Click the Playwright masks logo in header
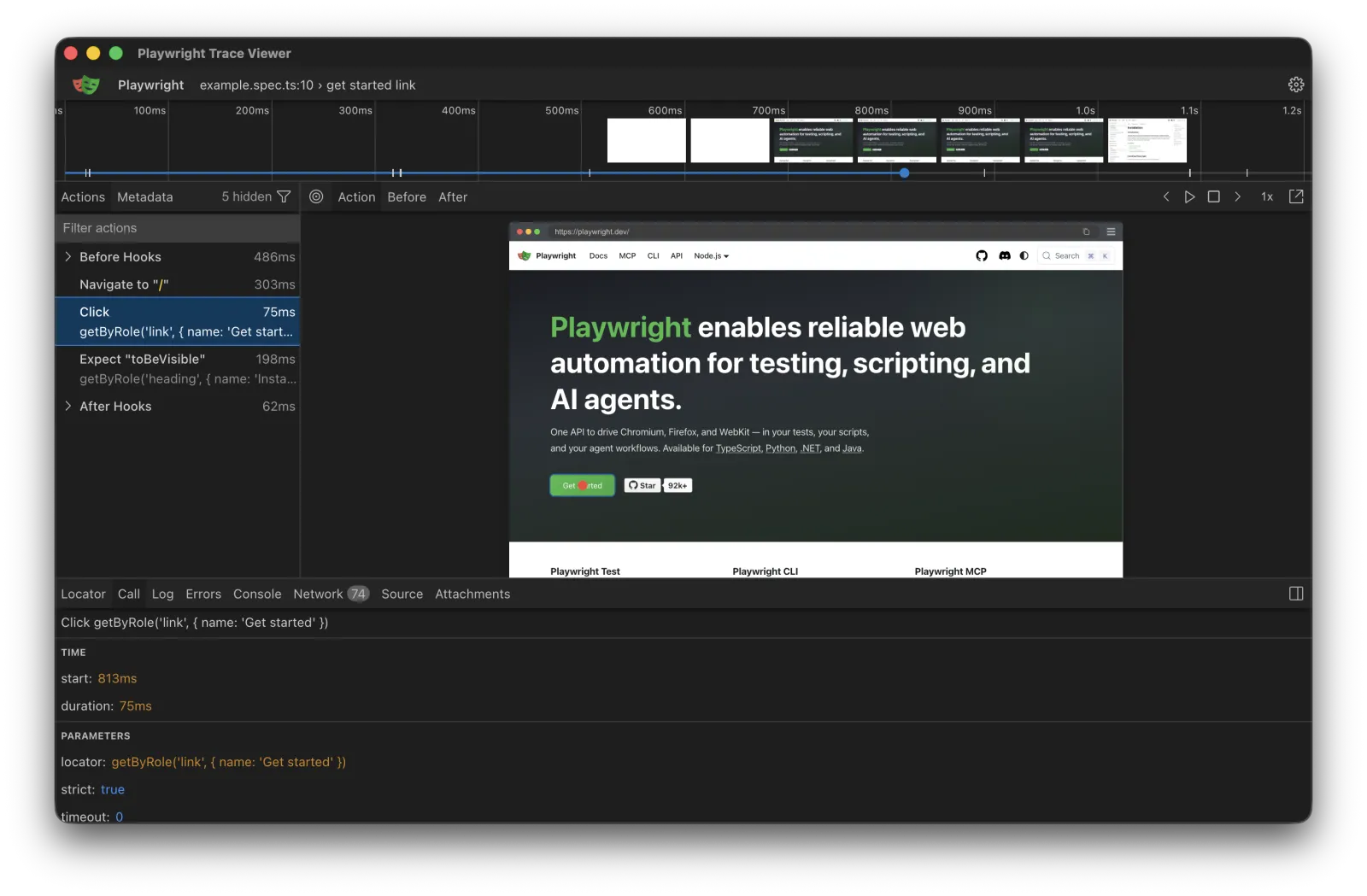 [85, 85]
